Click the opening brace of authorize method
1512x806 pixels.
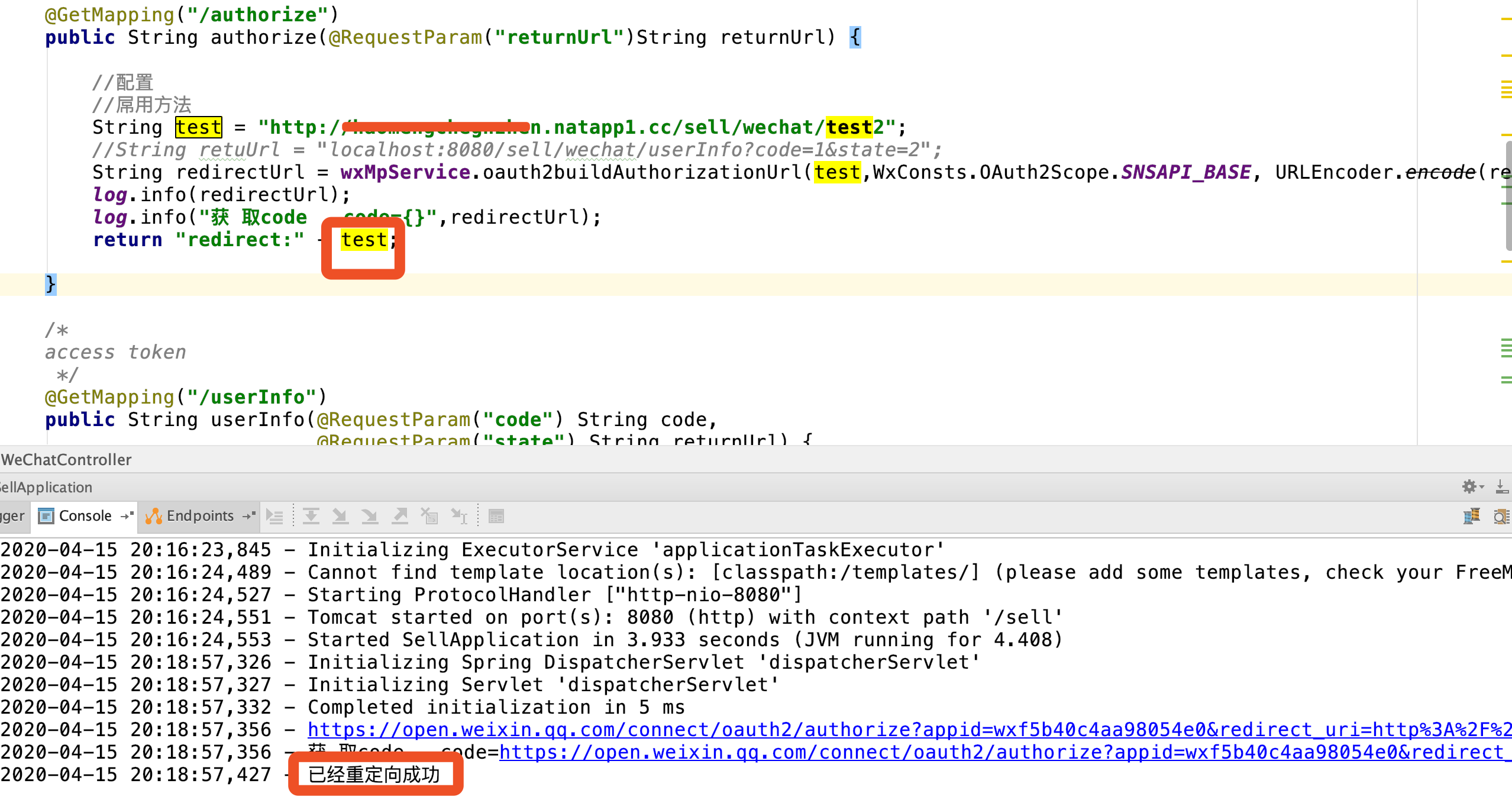click(855, 37)
